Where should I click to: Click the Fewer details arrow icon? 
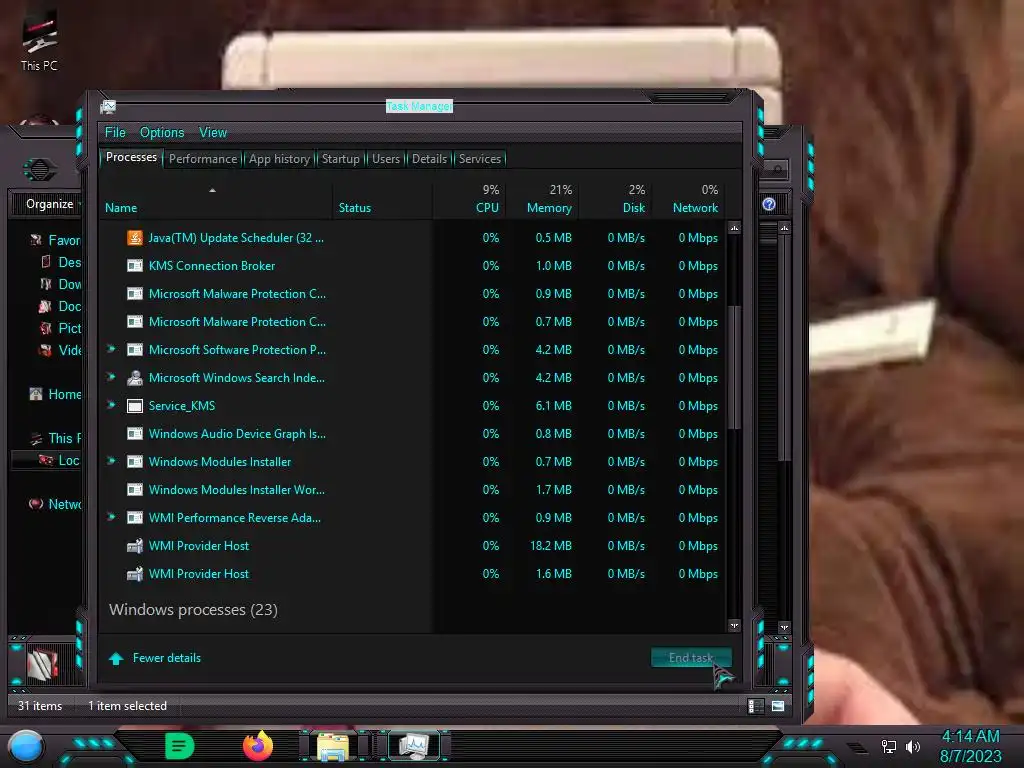[x=116, y=658]
